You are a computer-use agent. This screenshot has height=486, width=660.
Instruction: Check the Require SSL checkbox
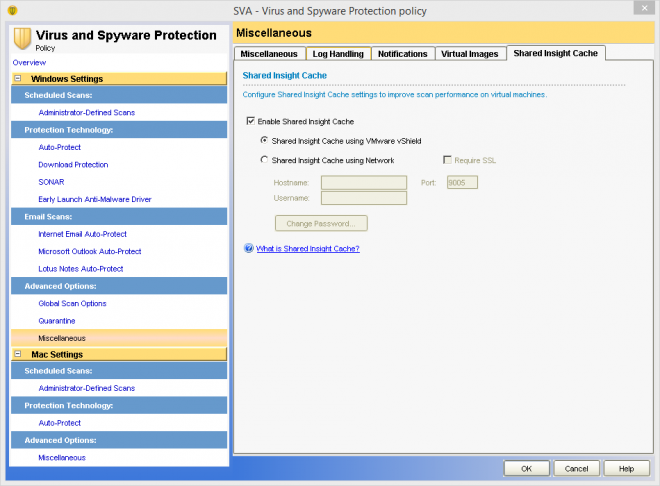pos(447,160)
